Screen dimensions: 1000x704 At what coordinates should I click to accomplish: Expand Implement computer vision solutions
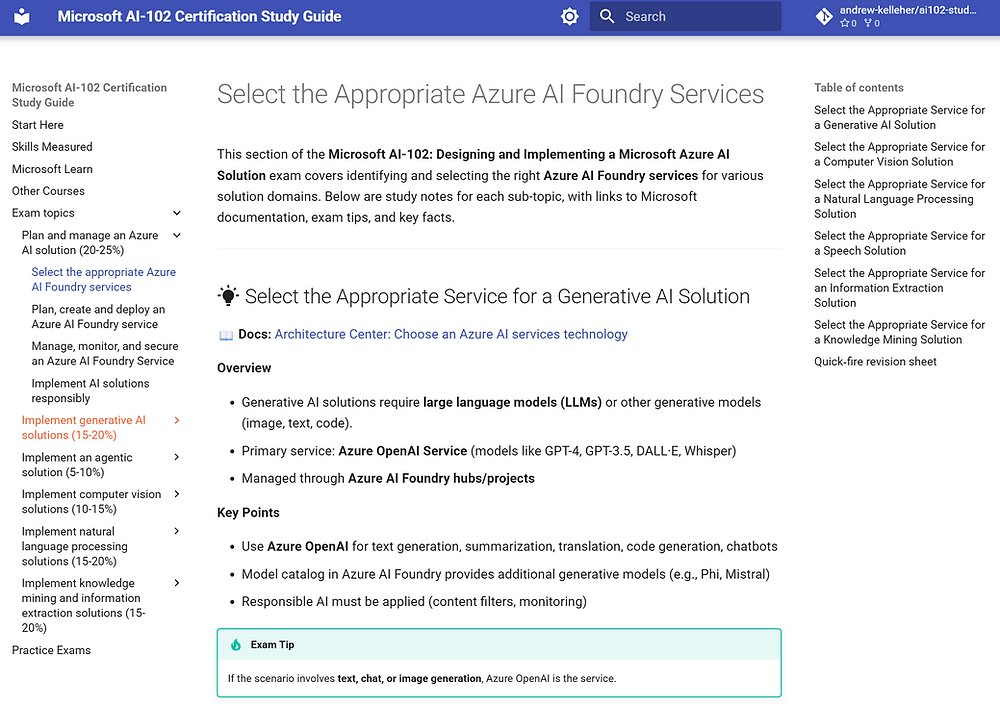coord(177,494)
